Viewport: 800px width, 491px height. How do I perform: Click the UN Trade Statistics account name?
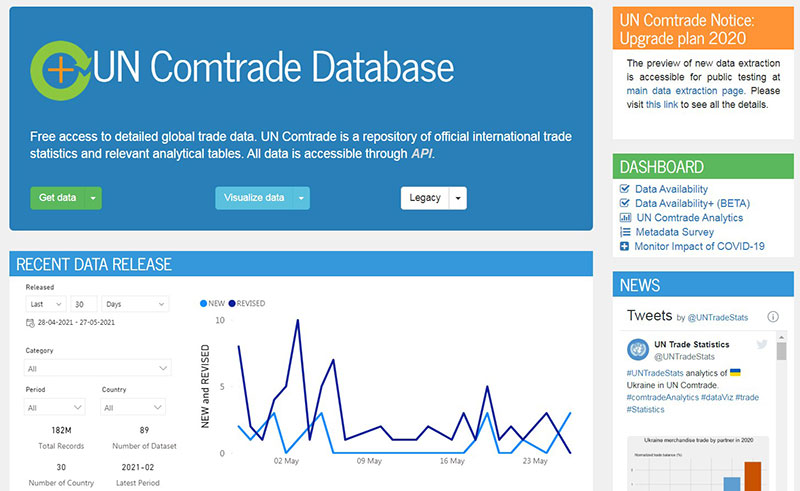pyautogui.click(x=692, y=345)
